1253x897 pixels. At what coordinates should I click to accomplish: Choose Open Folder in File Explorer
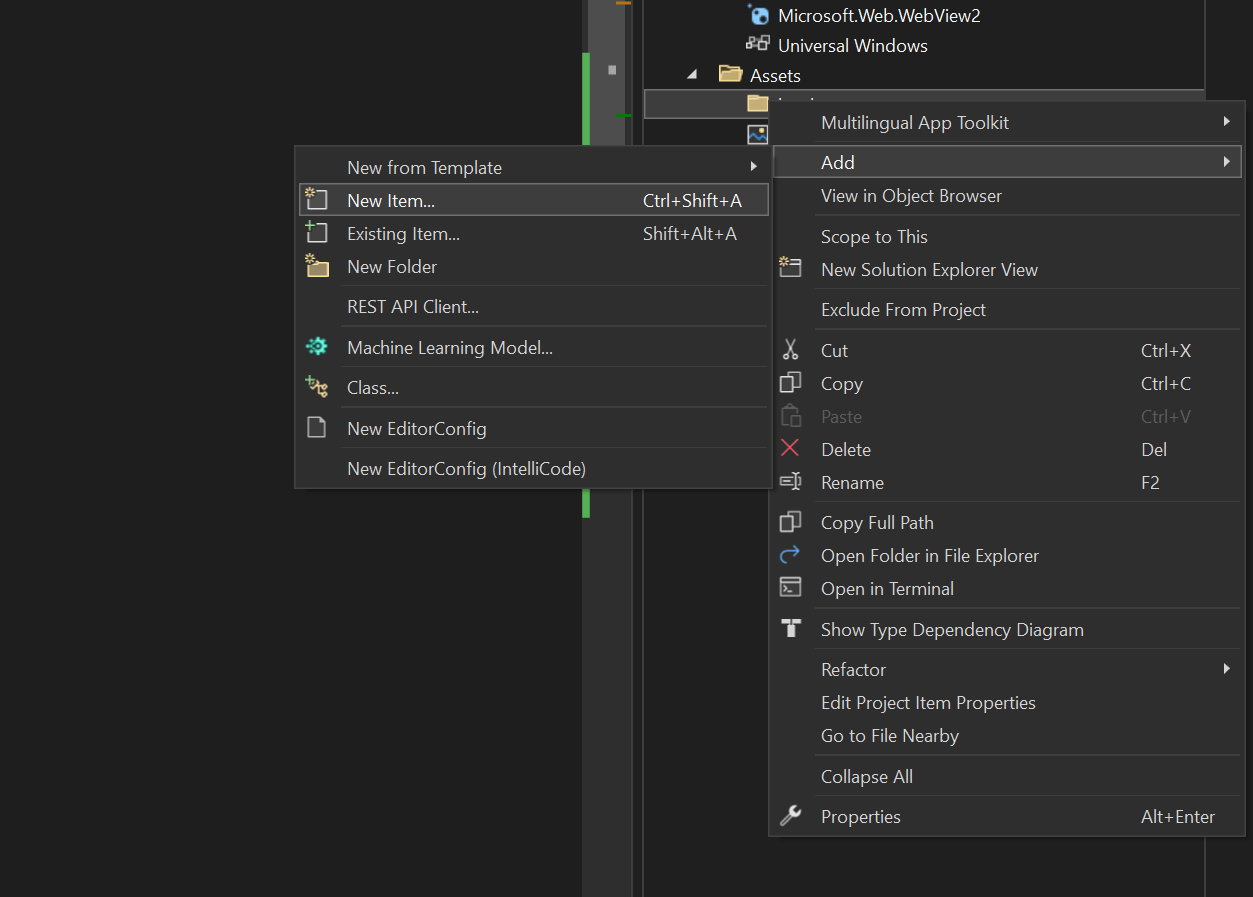pos(929,556)
